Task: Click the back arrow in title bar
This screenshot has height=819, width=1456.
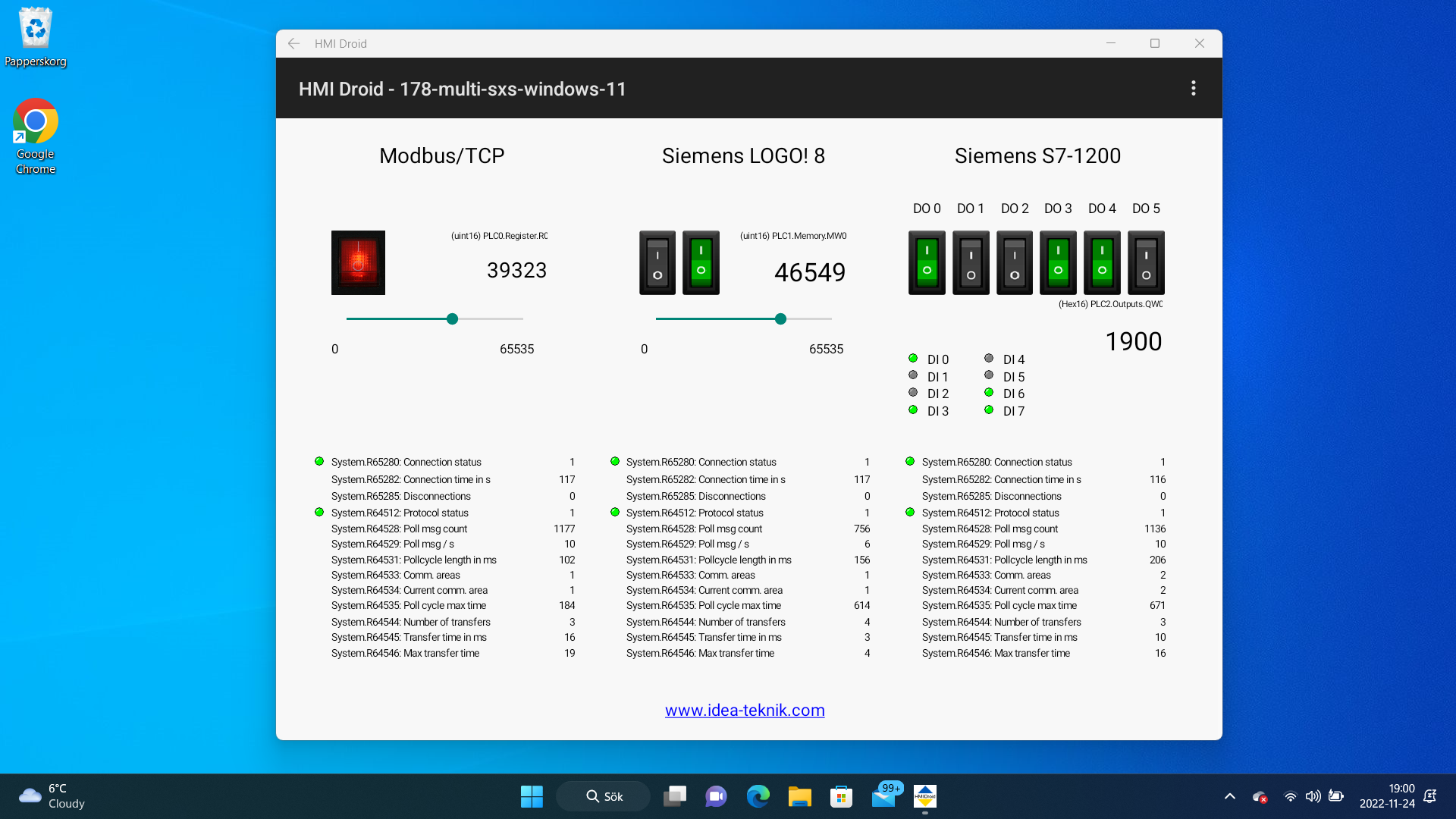Action: [294, 44]
